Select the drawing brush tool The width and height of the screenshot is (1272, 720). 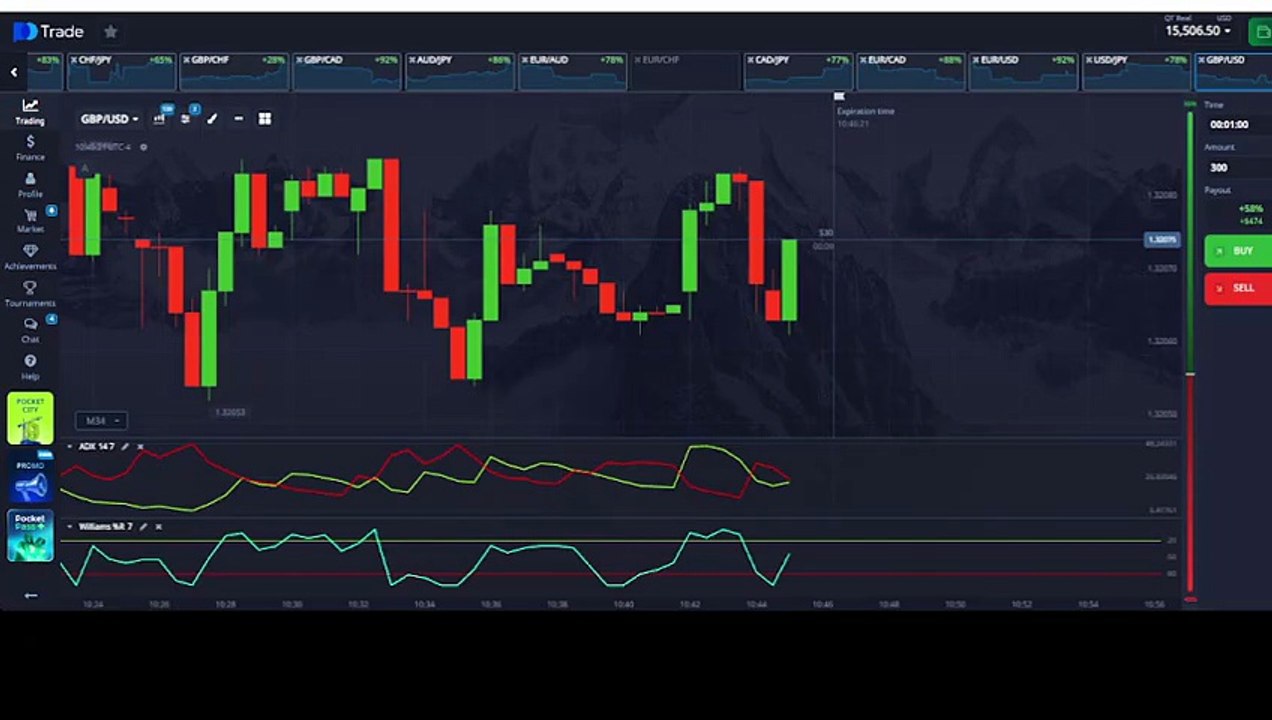click(212, 118)
